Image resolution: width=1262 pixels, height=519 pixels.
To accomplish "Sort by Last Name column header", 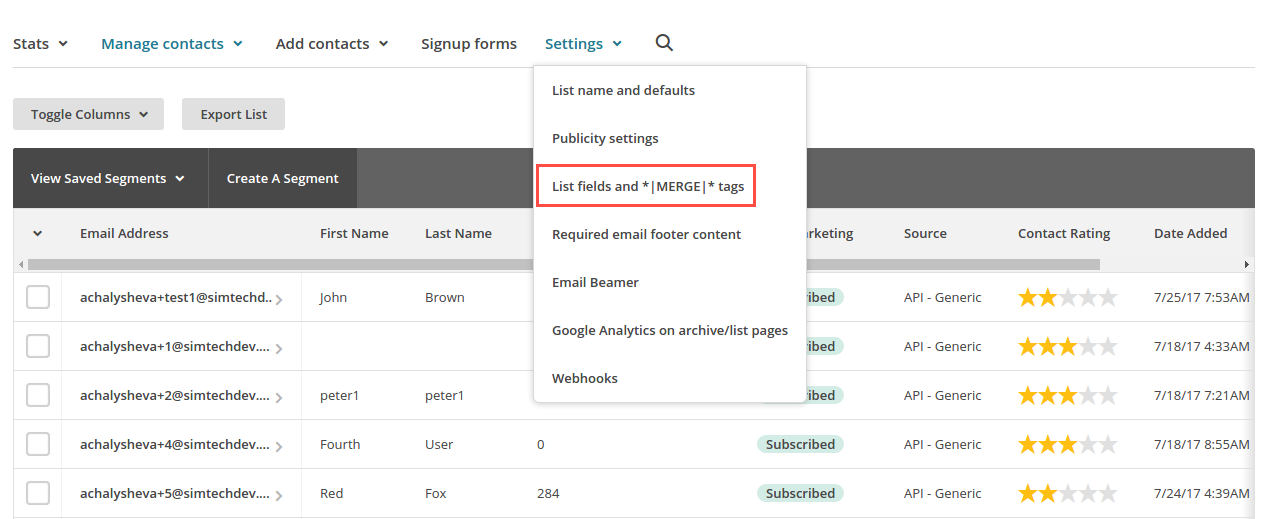I will [x=458, y=233].
